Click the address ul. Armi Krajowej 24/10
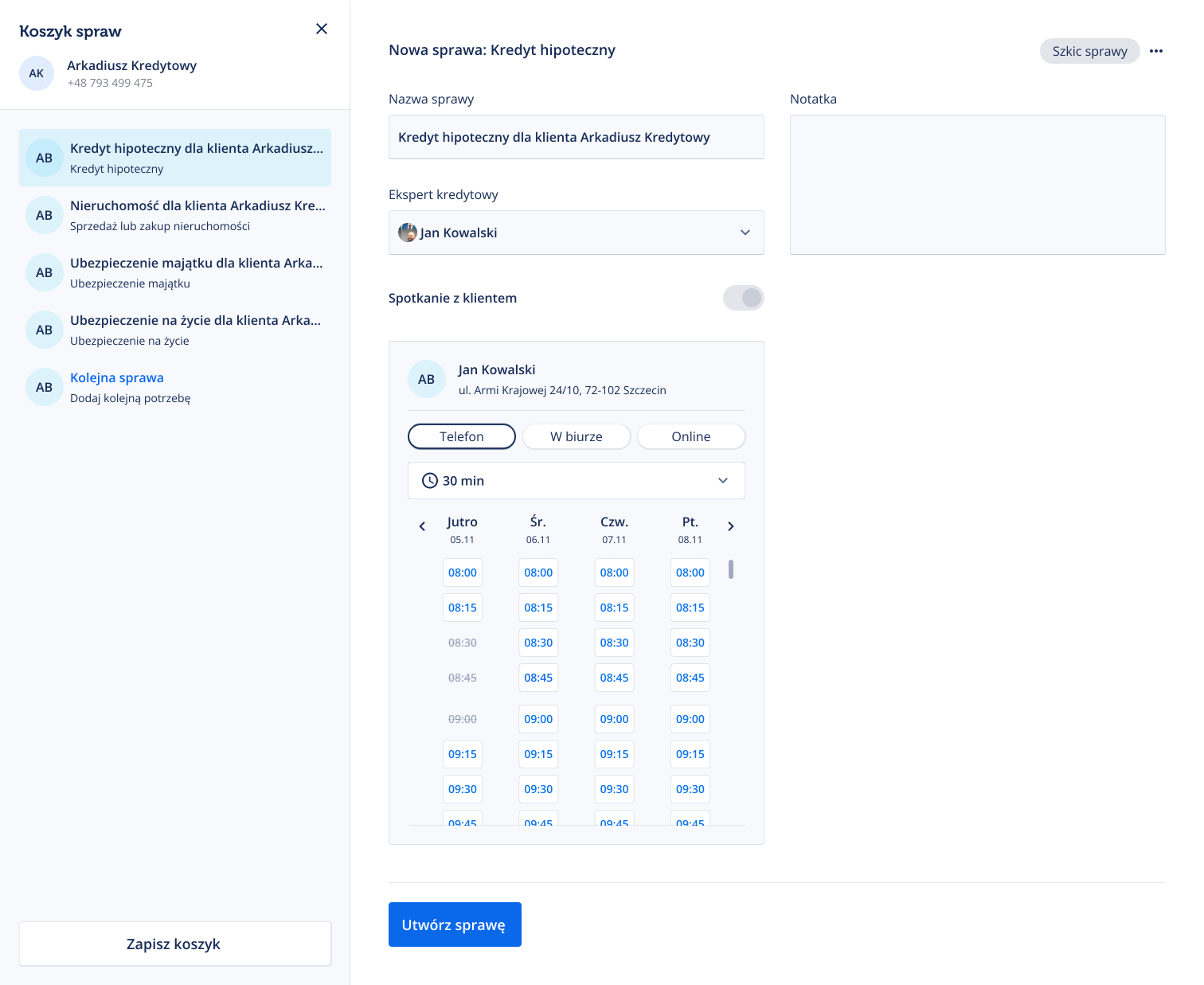Viewport: 1204px width, 985px height. [562, 390]
